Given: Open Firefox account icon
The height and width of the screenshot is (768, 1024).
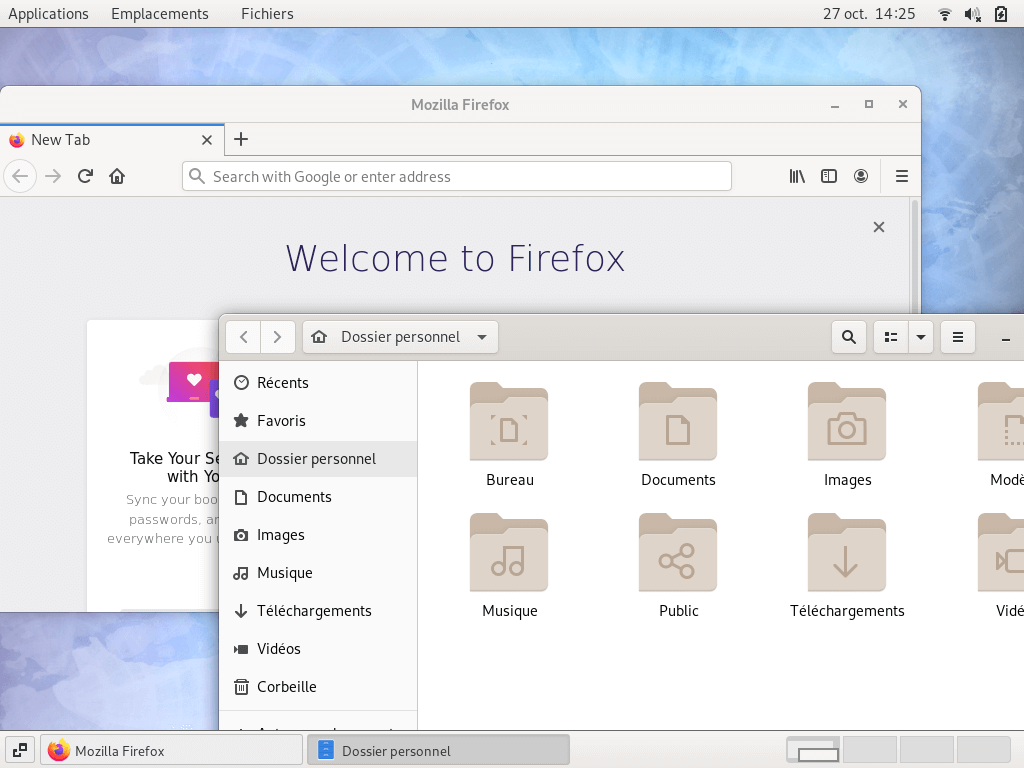Looking at the screenshot, I should pyautogui.click(x=861, y=176).
